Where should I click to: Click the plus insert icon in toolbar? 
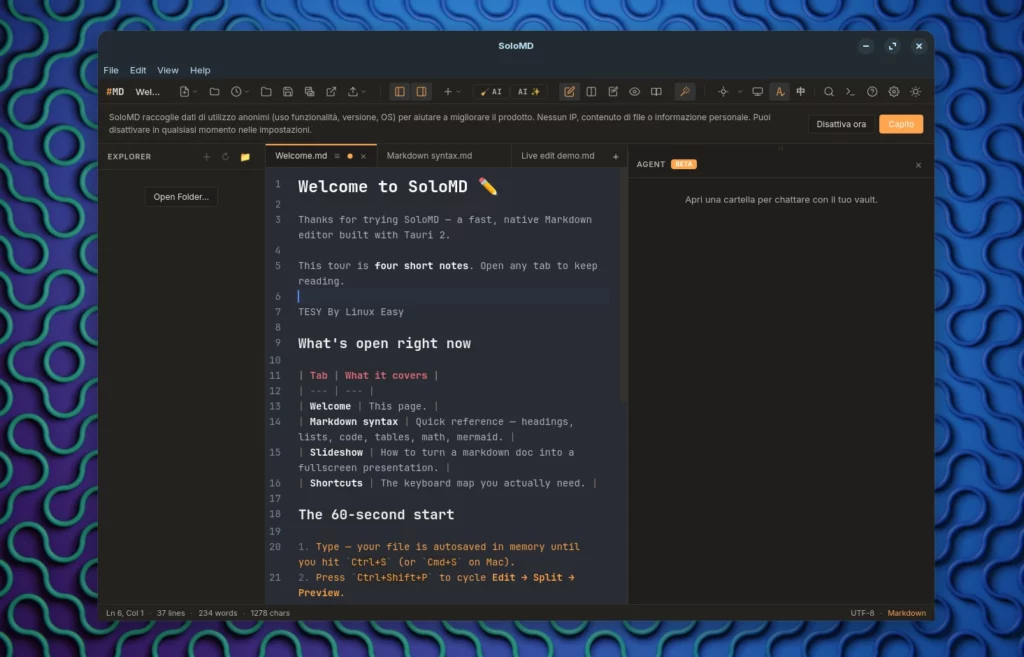coord(448,92)
